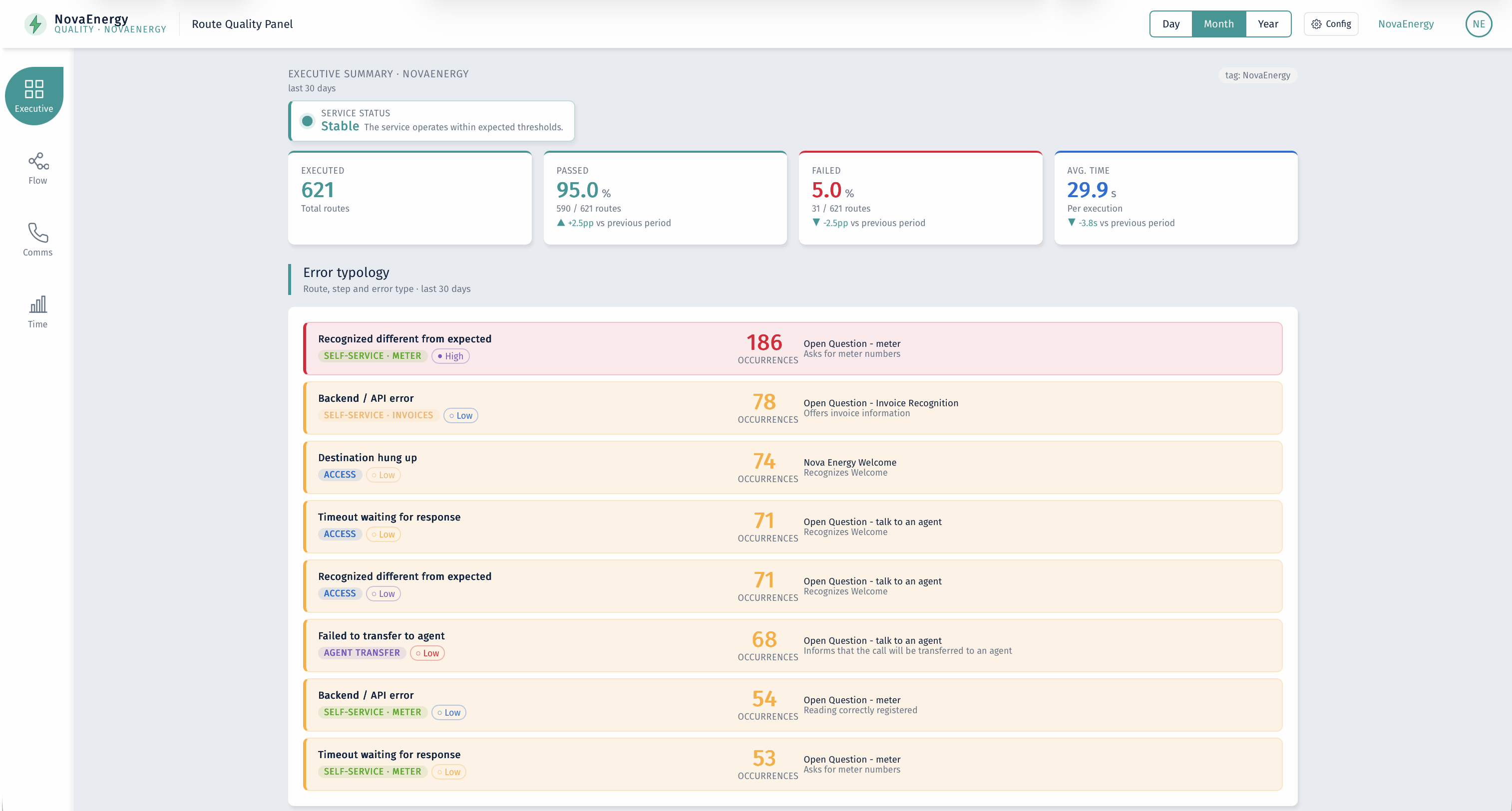
Task: Select the 186 occurrences error row
Action: coord(793,348)
